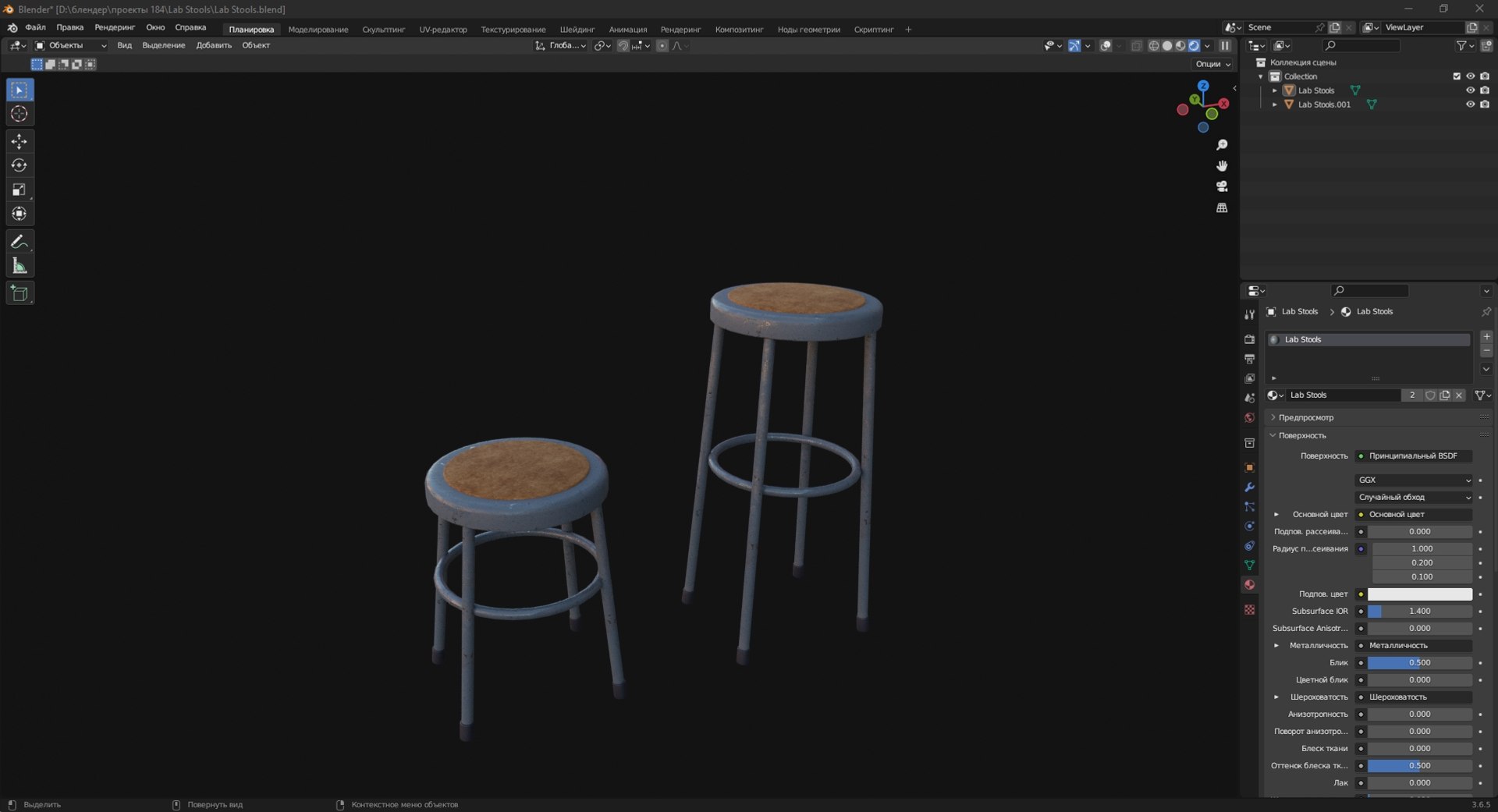This screenshot has height=812, width=1498.
Task: Activate the Scale tool
Action: point(20,190)
